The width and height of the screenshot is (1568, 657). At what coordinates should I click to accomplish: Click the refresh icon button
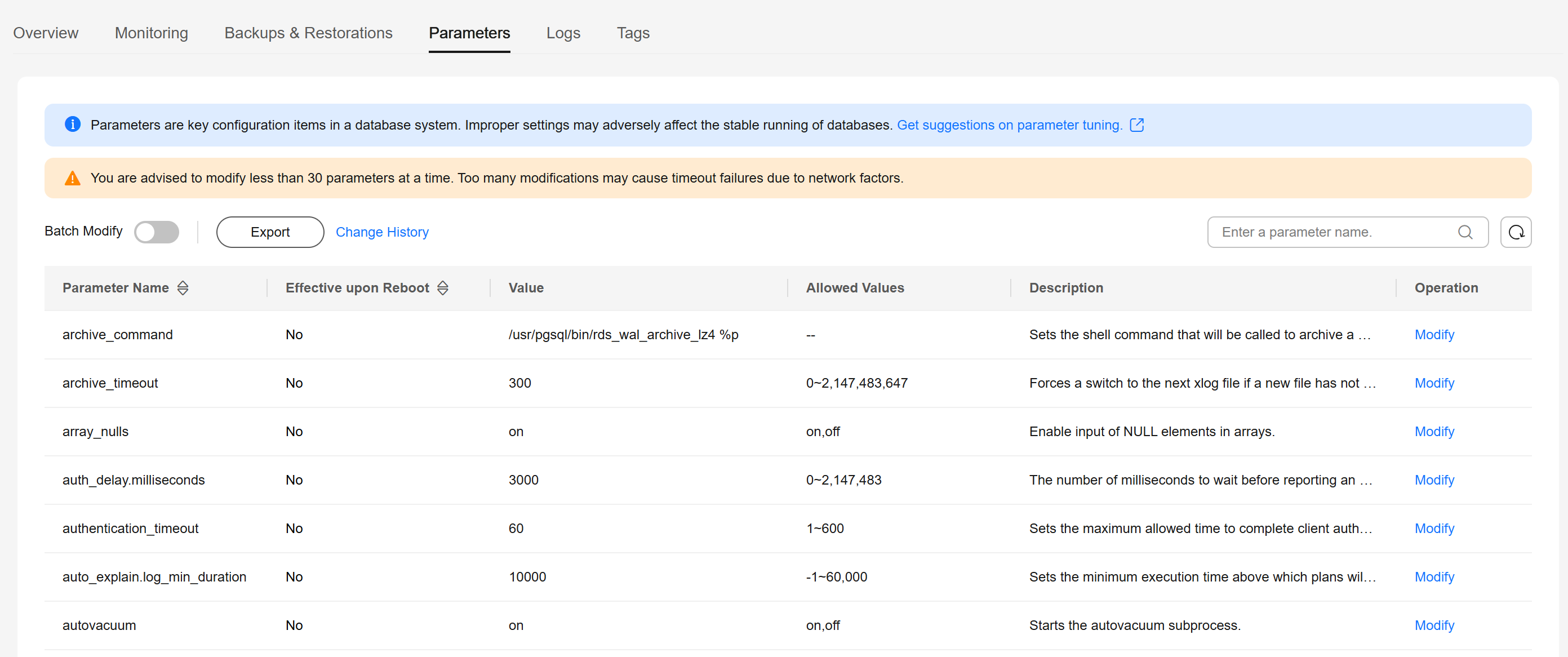pyautogui.click(x=1515, y=232)
